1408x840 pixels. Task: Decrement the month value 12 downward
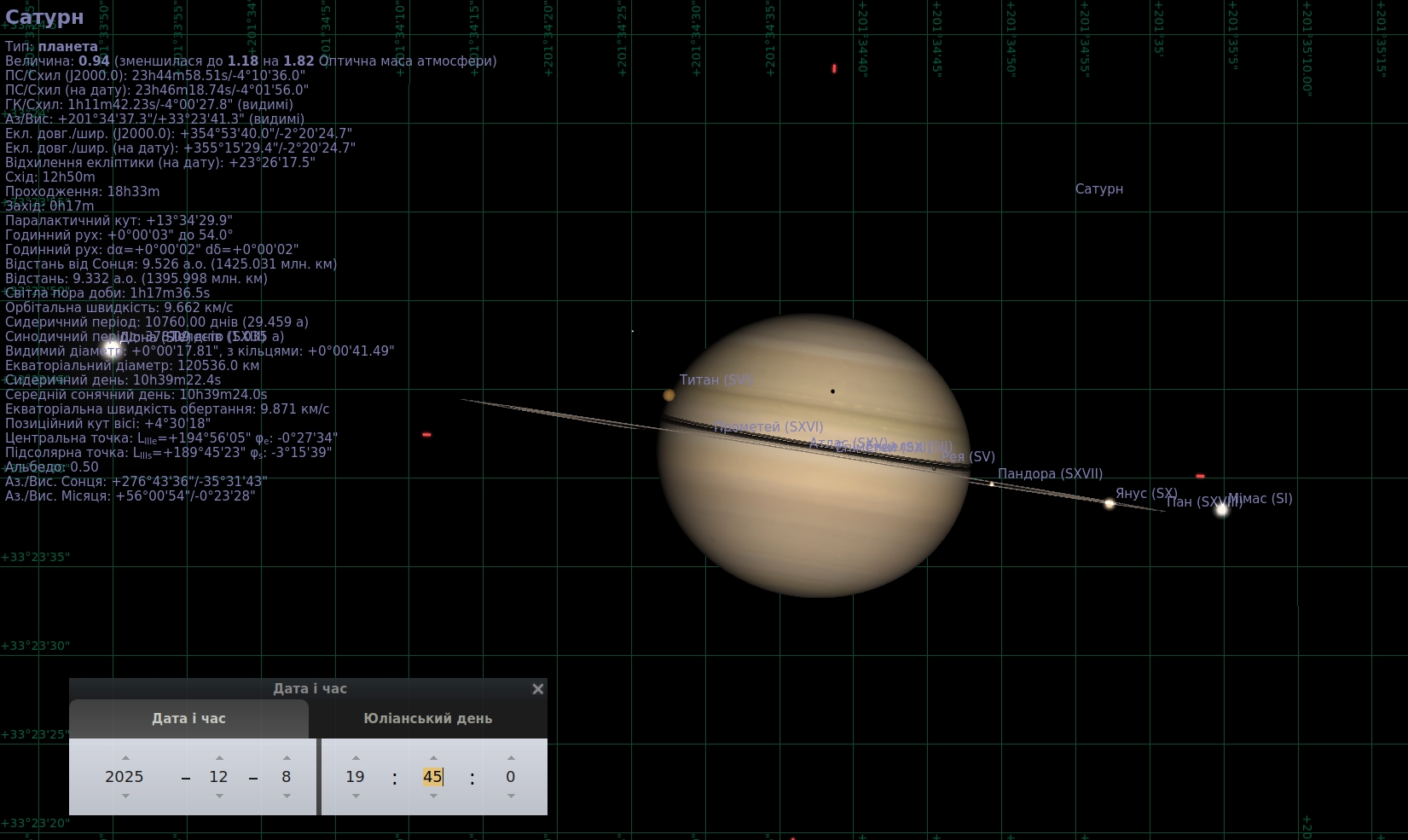[x=219, y=796]
